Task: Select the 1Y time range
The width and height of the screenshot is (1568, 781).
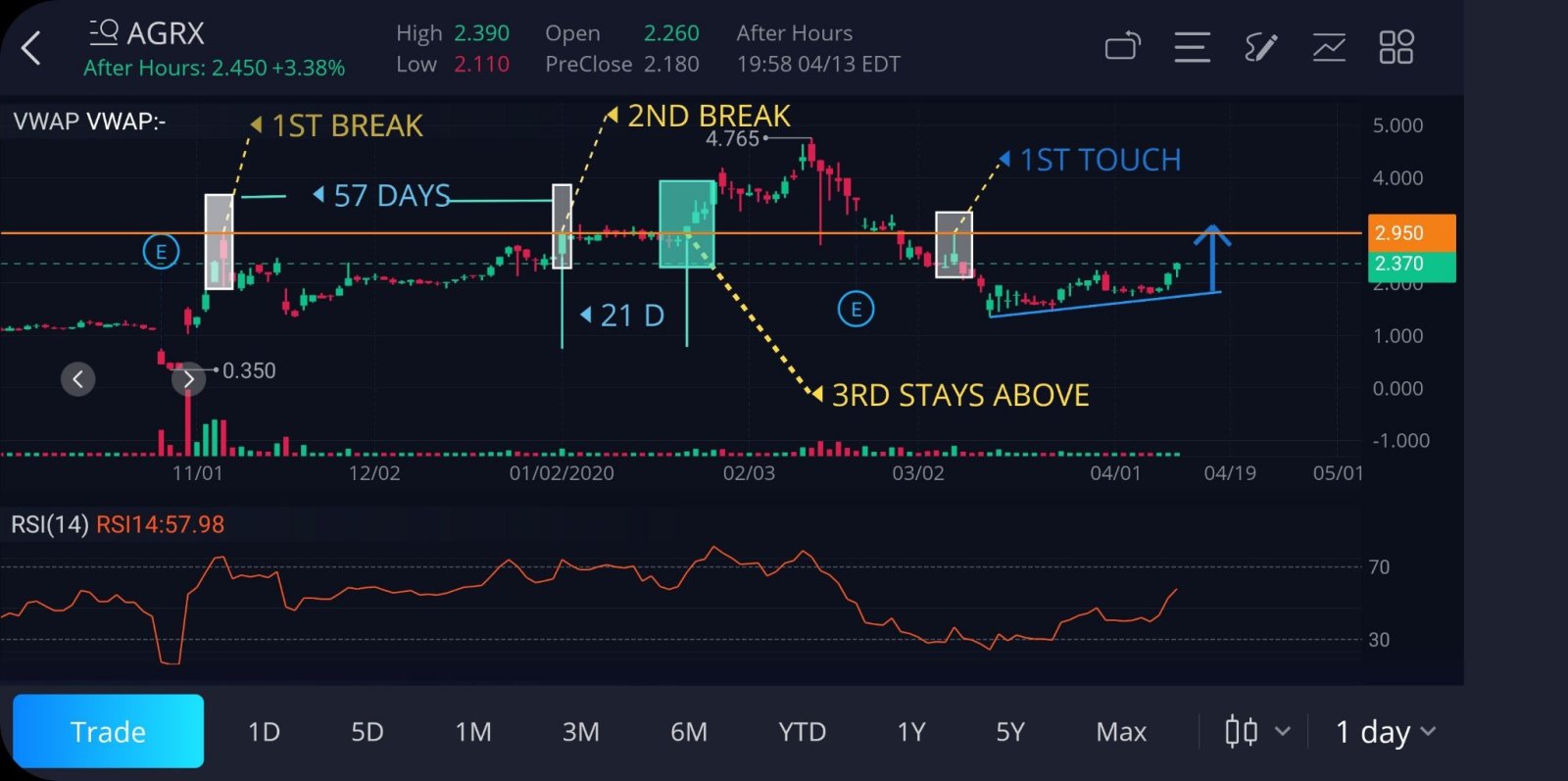Action: point(911,732)
